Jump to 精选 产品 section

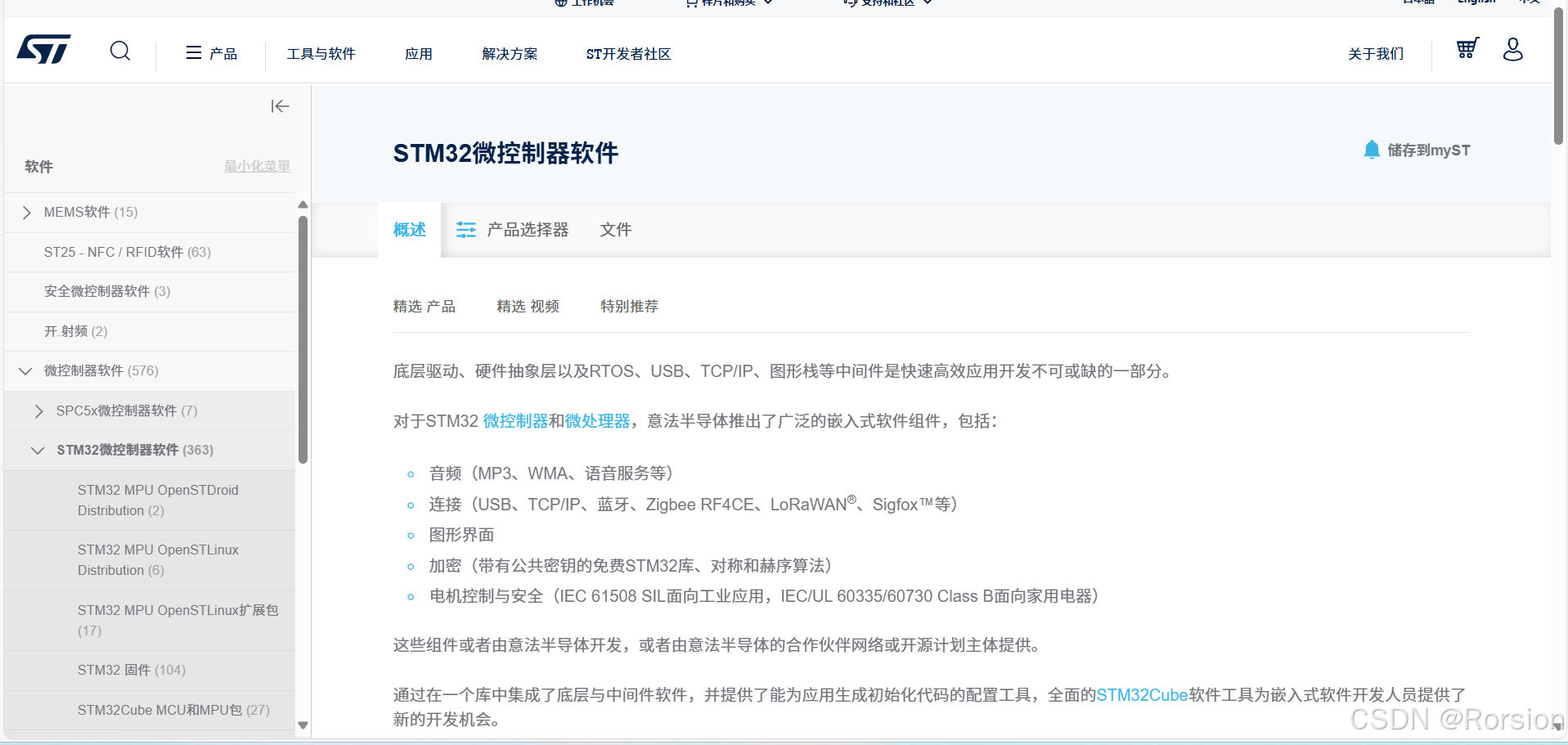(x=425, y=307)
